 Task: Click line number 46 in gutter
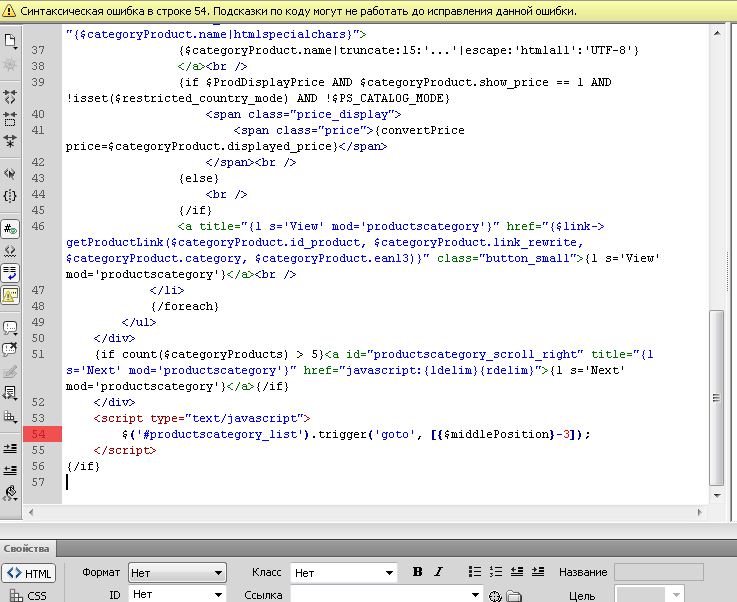39,227
